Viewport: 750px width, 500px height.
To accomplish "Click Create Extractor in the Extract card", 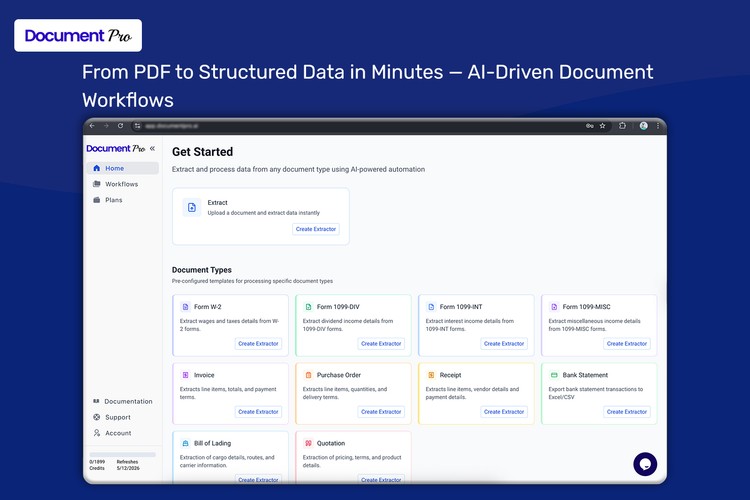I will [316, 229].
